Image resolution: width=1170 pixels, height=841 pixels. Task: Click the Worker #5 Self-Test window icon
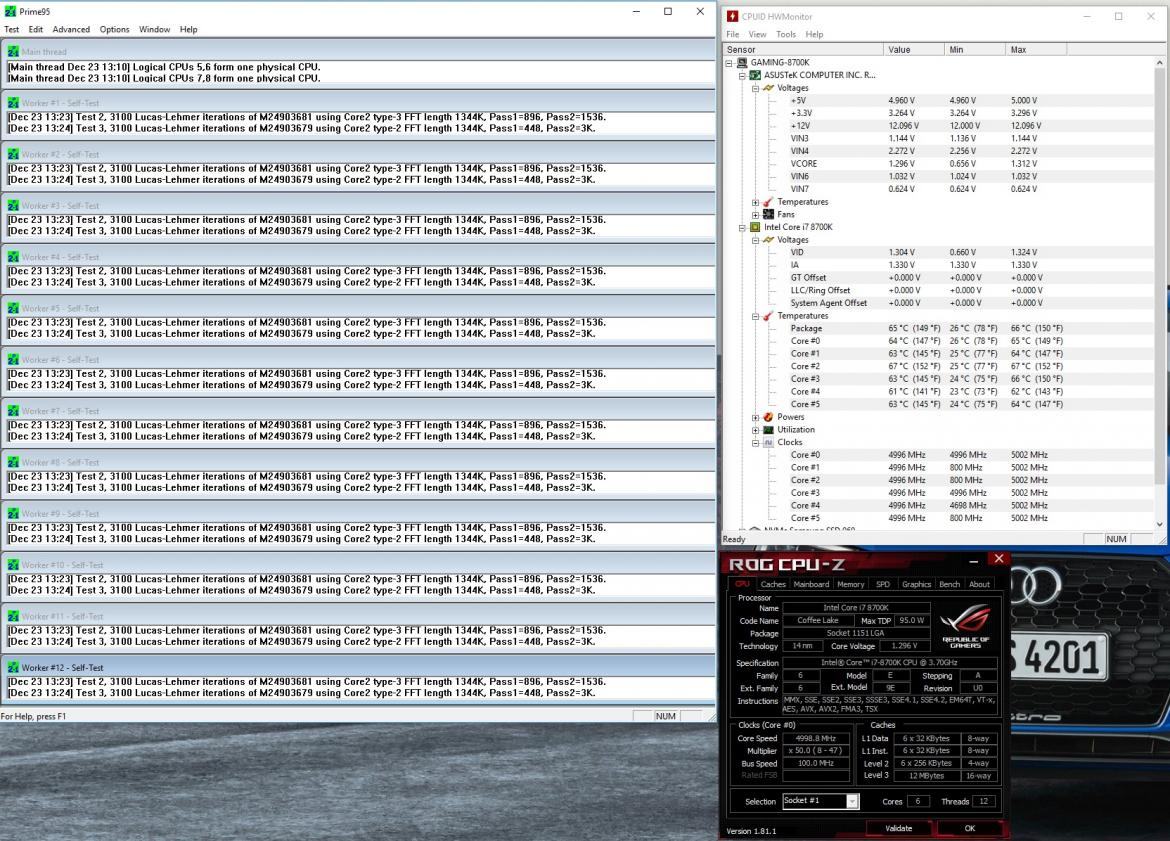click(x=13, y=308)
